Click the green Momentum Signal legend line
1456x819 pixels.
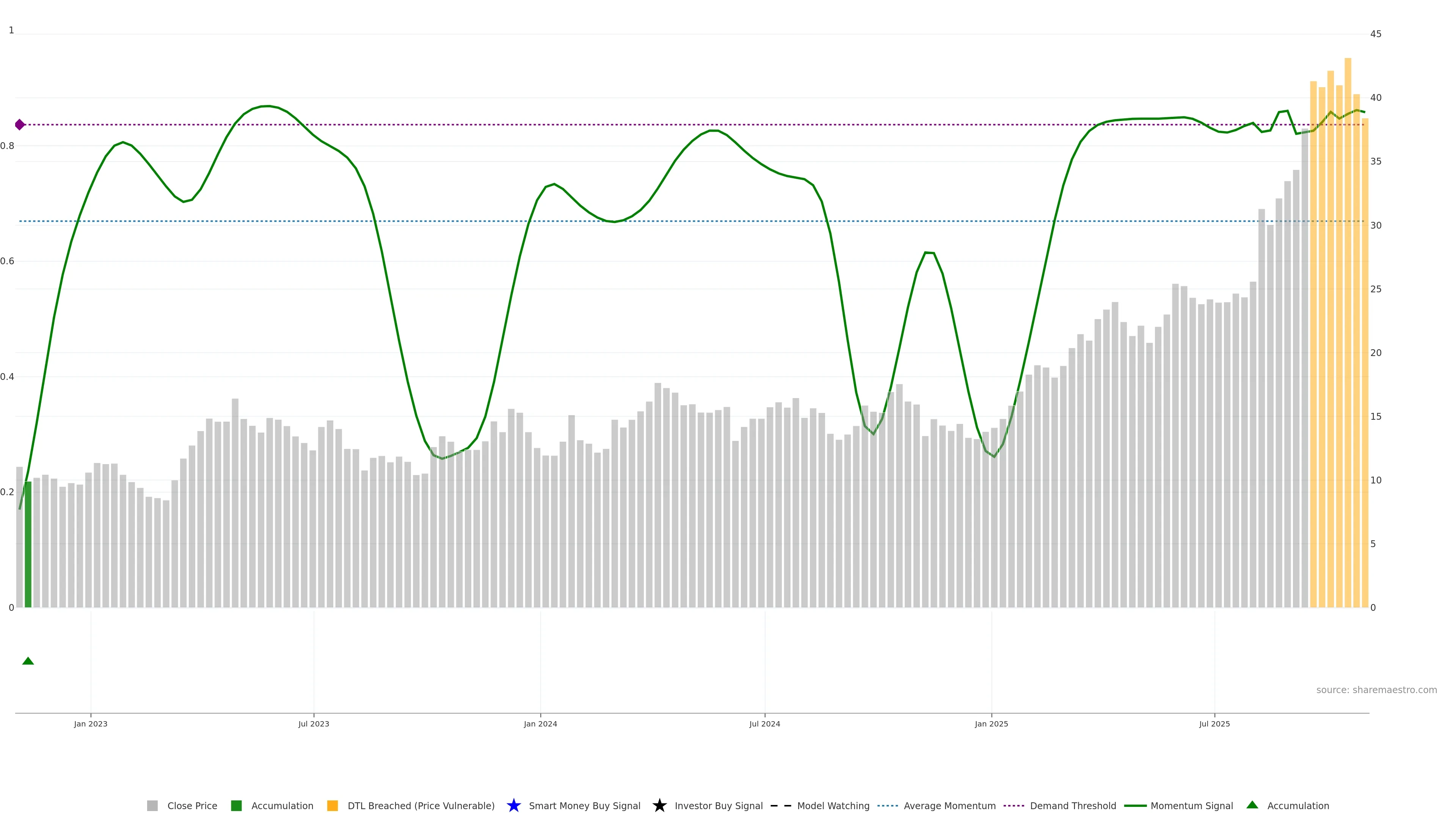(x=1135, y=805)
